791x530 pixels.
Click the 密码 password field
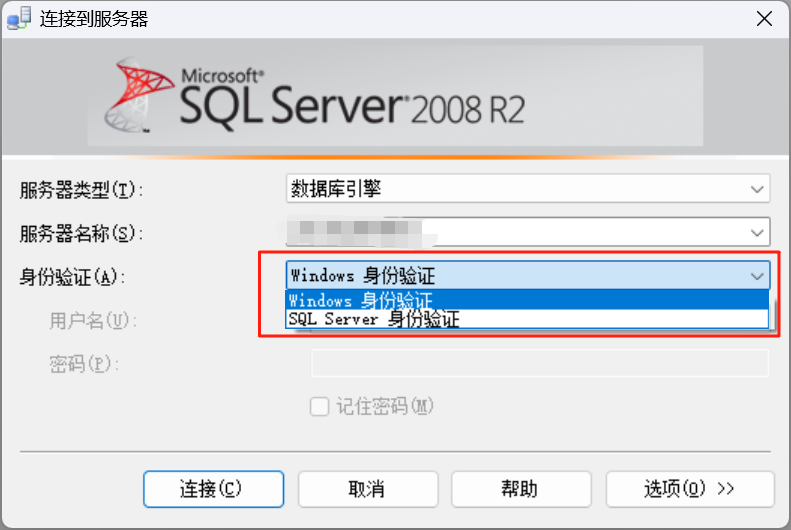(x=540, y=363)
